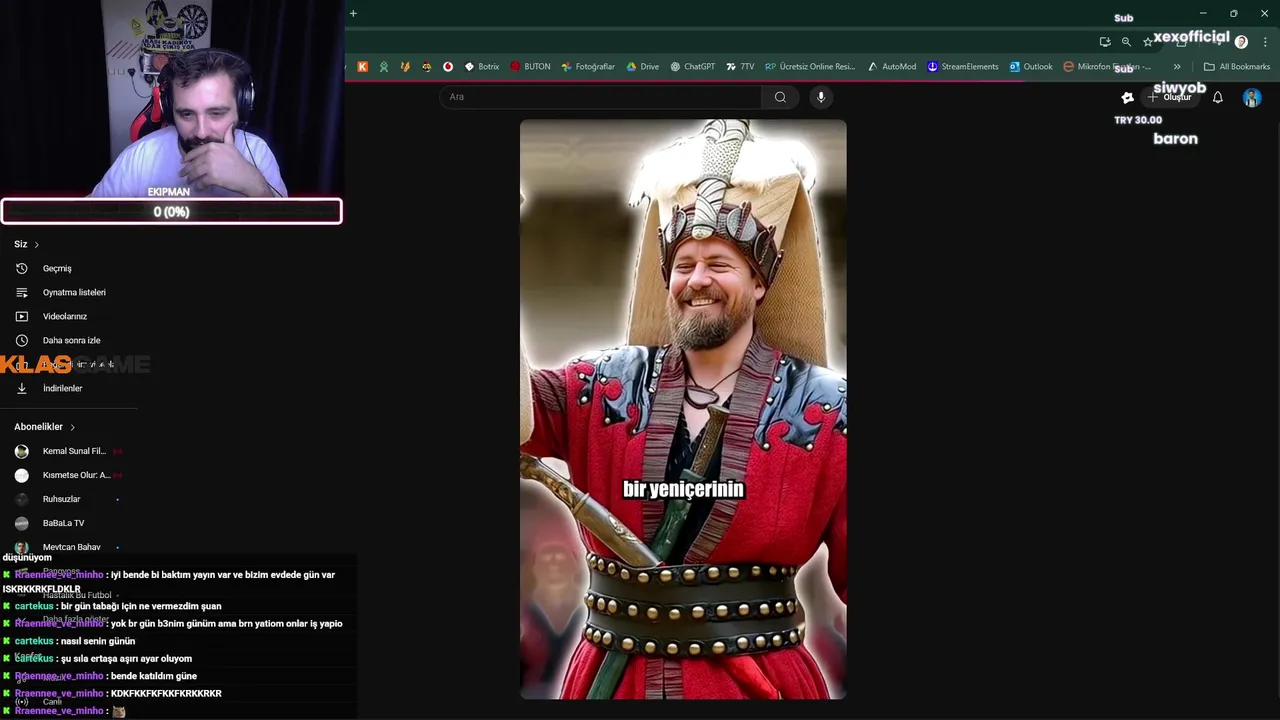Screen dimensions: 1280x720
Task: Bookmark this page with the star icon
Action: (1147, 42)
